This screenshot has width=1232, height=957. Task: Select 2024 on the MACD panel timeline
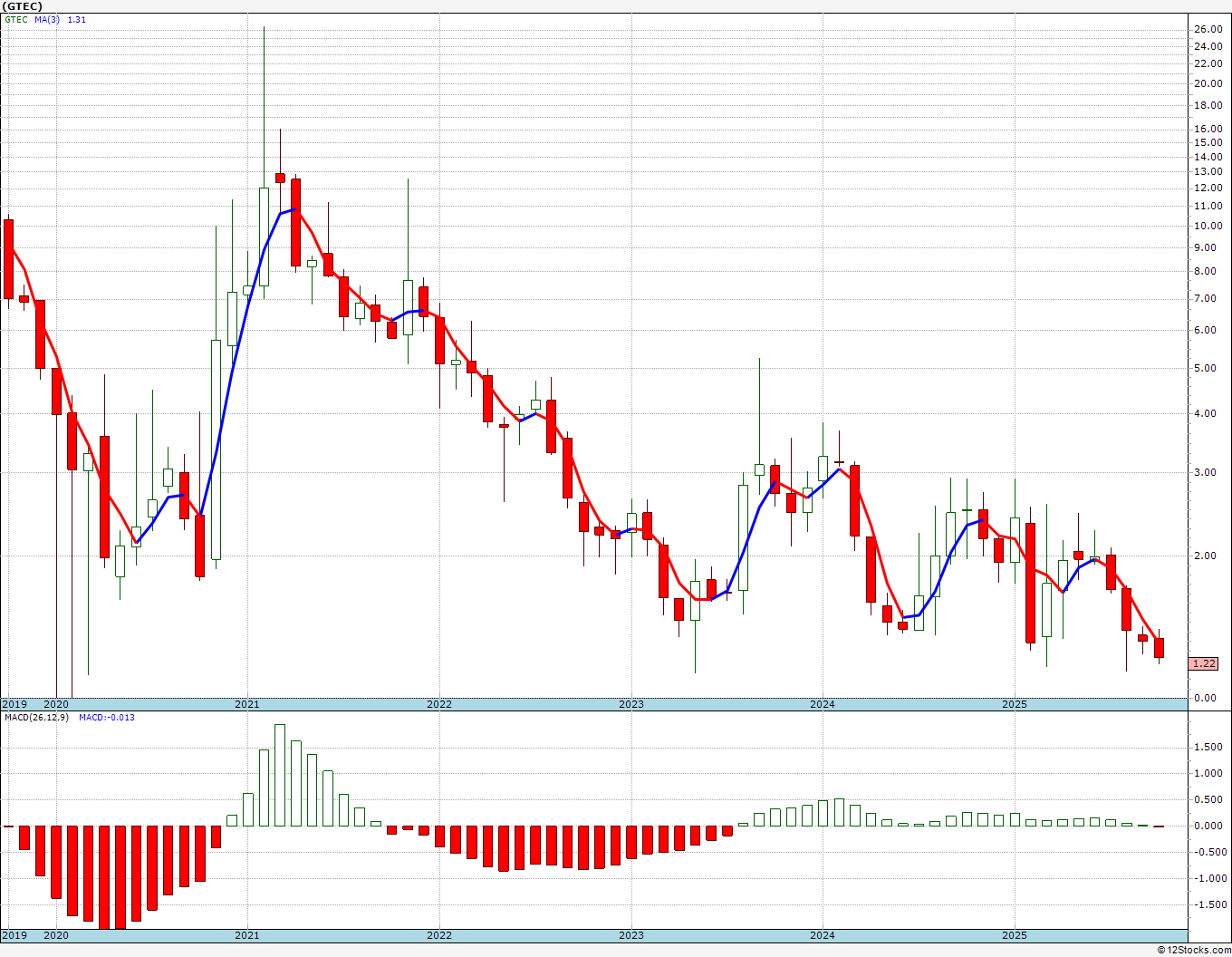click(x=822, y=935)
